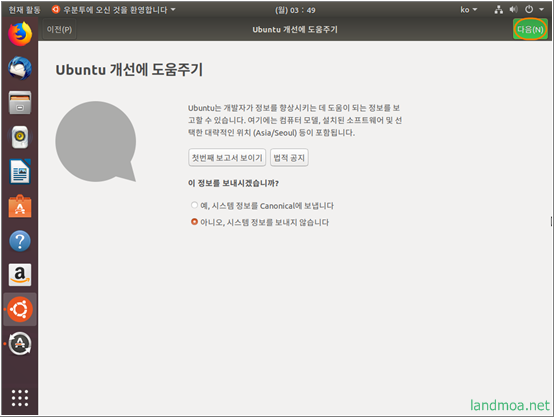This screenshot has height=417, width=554.
Task: Open the clock calendar in top bar
Action: pyautogui.click(x=295, y=10)
